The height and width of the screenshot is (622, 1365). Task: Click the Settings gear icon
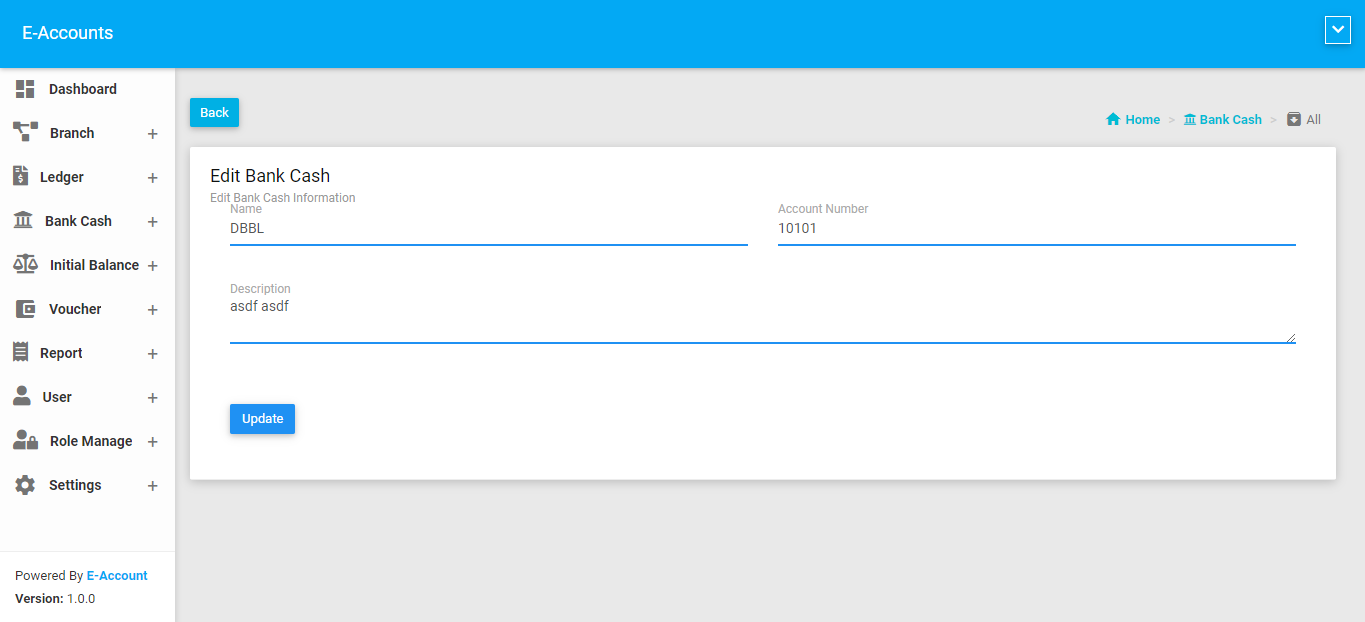pos(25,485)
